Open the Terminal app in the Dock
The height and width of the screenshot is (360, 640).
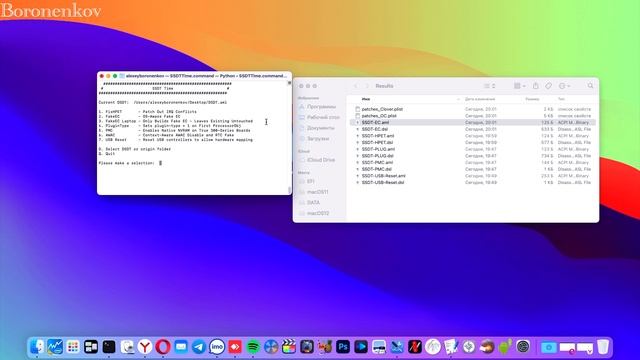point(109,347)
